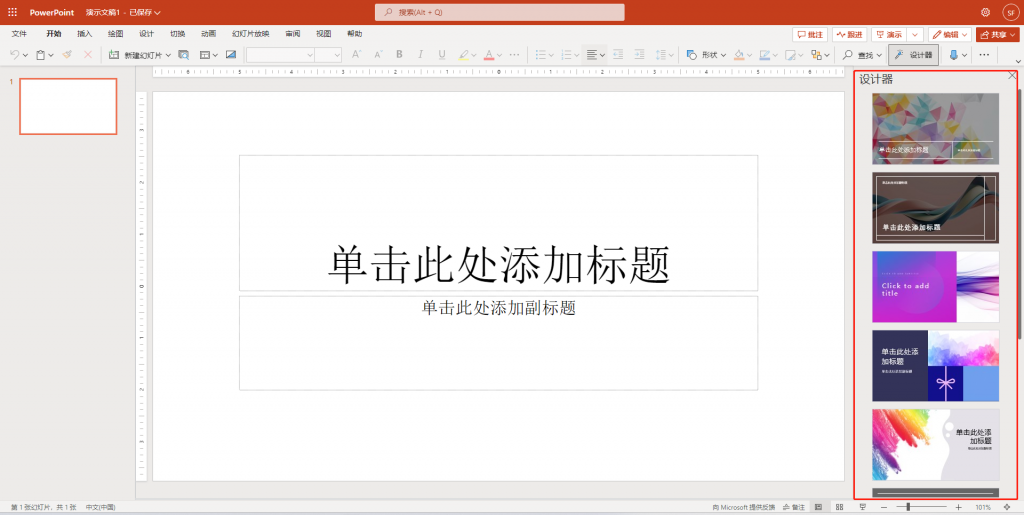
Task: Select slide 1 thumbnail in panel
Action: [x=68, y=106]
